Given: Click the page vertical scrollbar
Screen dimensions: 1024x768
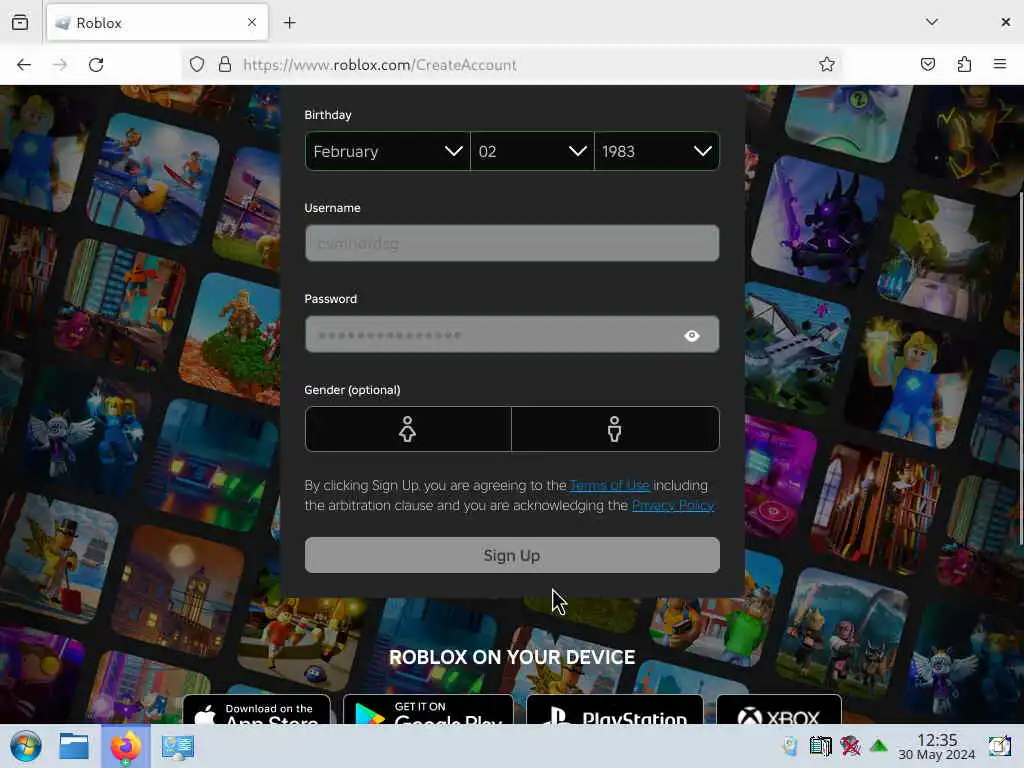Looking at the screenshot, I should (x=1020, y=367).
